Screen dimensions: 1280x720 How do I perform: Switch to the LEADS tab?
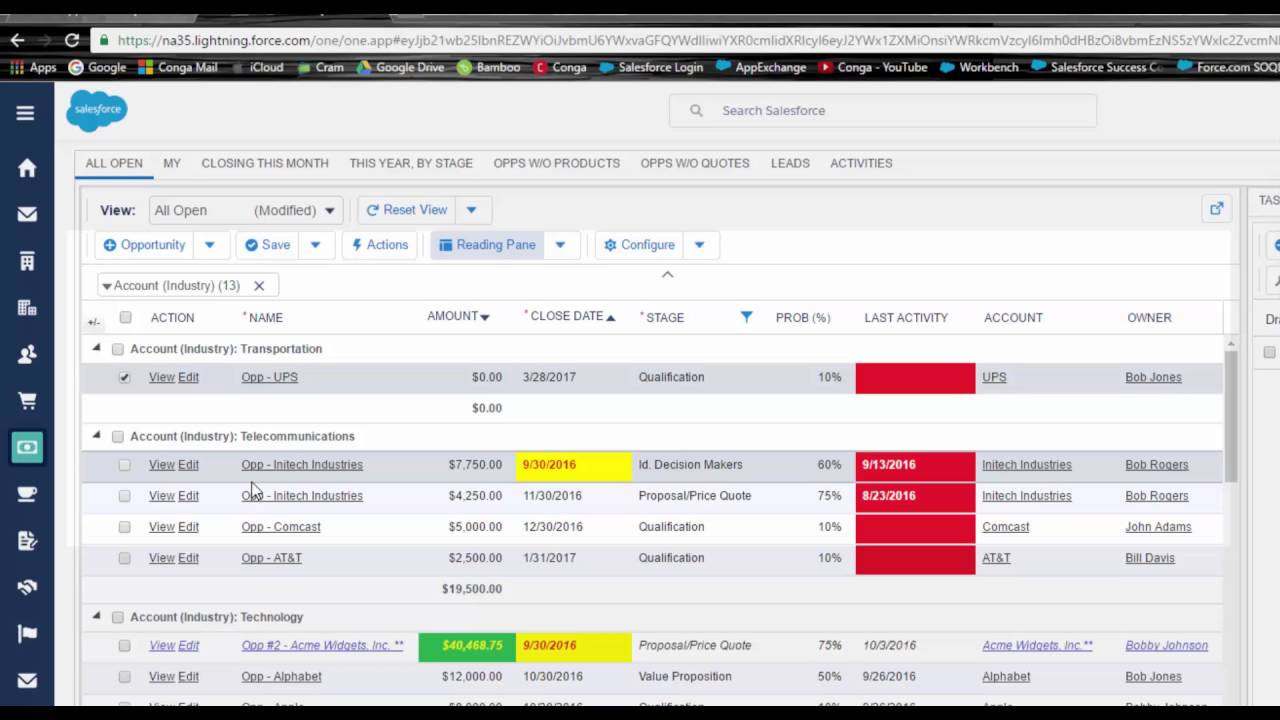click(790, 163)
